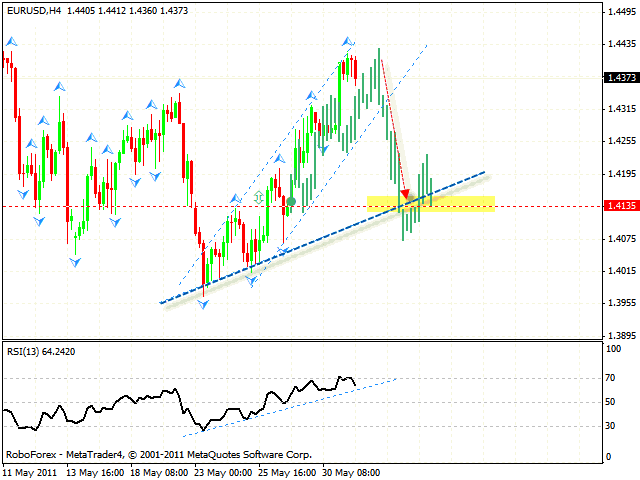Click the RSI 70 level axis value
The image size is (640, 480).
(611, 378)
